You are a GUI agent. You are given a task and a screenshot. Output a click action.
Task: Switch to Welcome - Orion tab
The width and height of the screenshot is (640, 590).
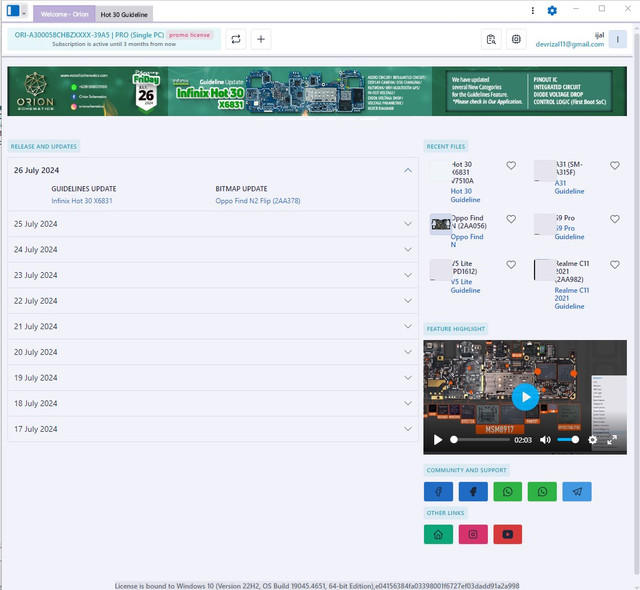coord(64,14)
